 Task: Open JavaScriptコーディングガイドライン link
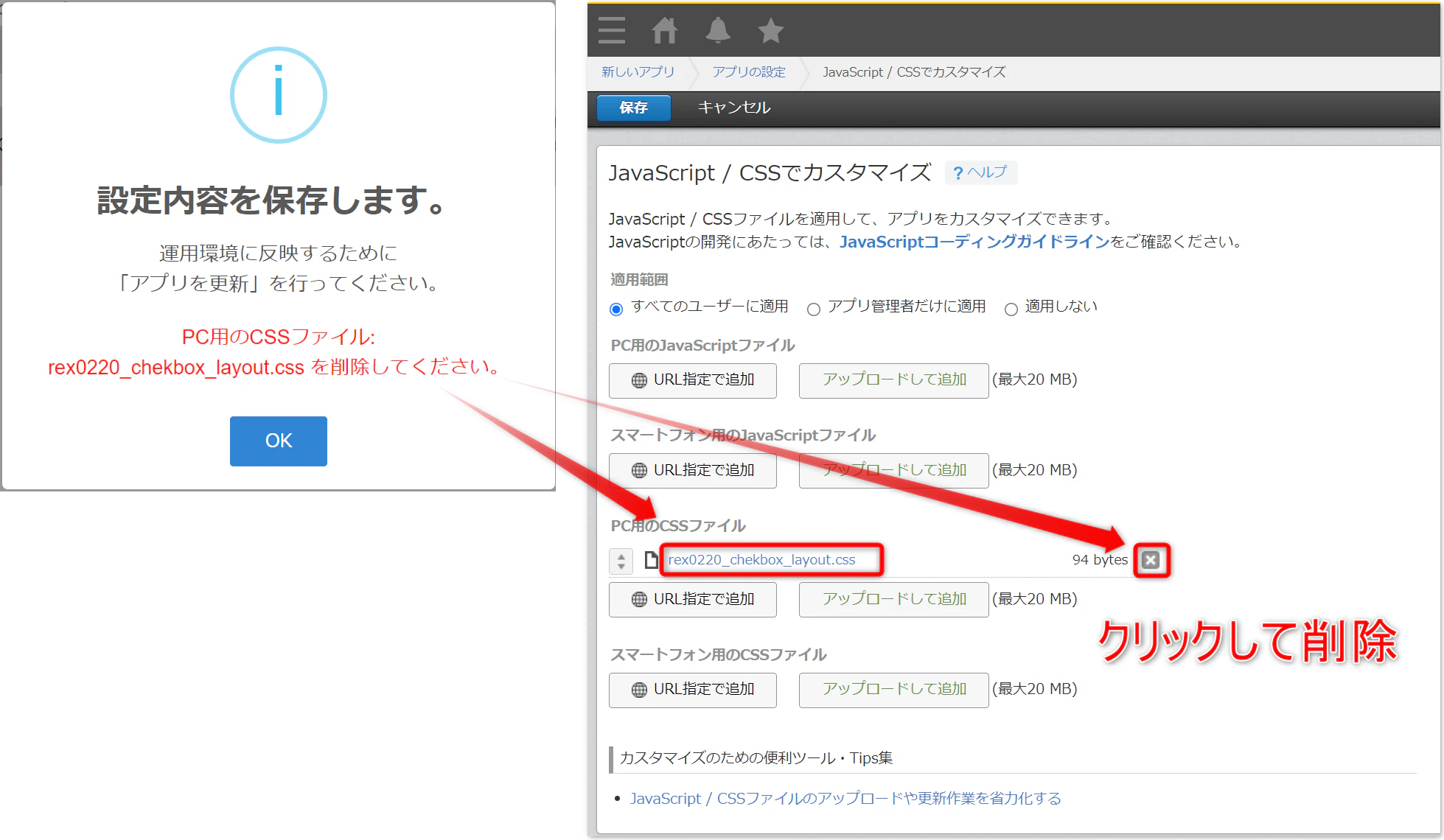pyautogui.click(x=974, y=242)
